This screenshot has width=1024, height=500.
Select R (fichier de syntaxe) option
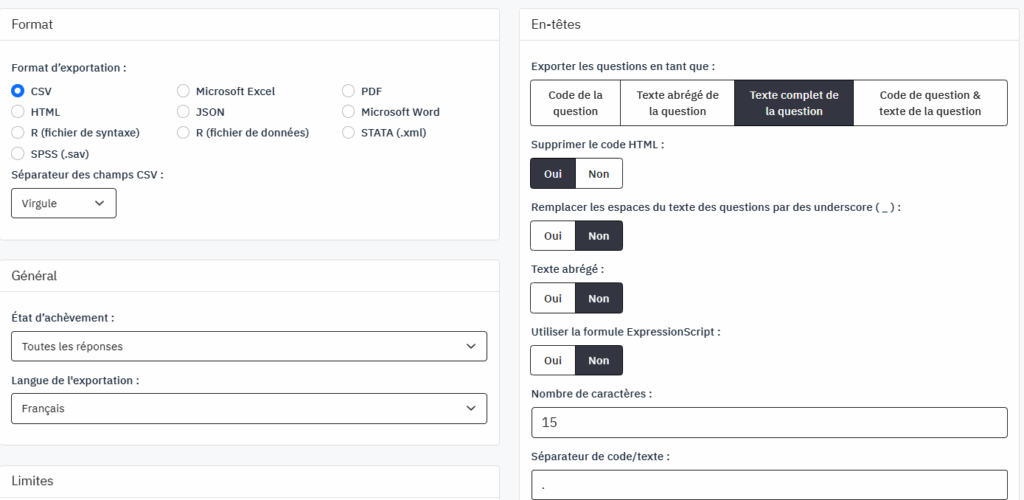18,132
